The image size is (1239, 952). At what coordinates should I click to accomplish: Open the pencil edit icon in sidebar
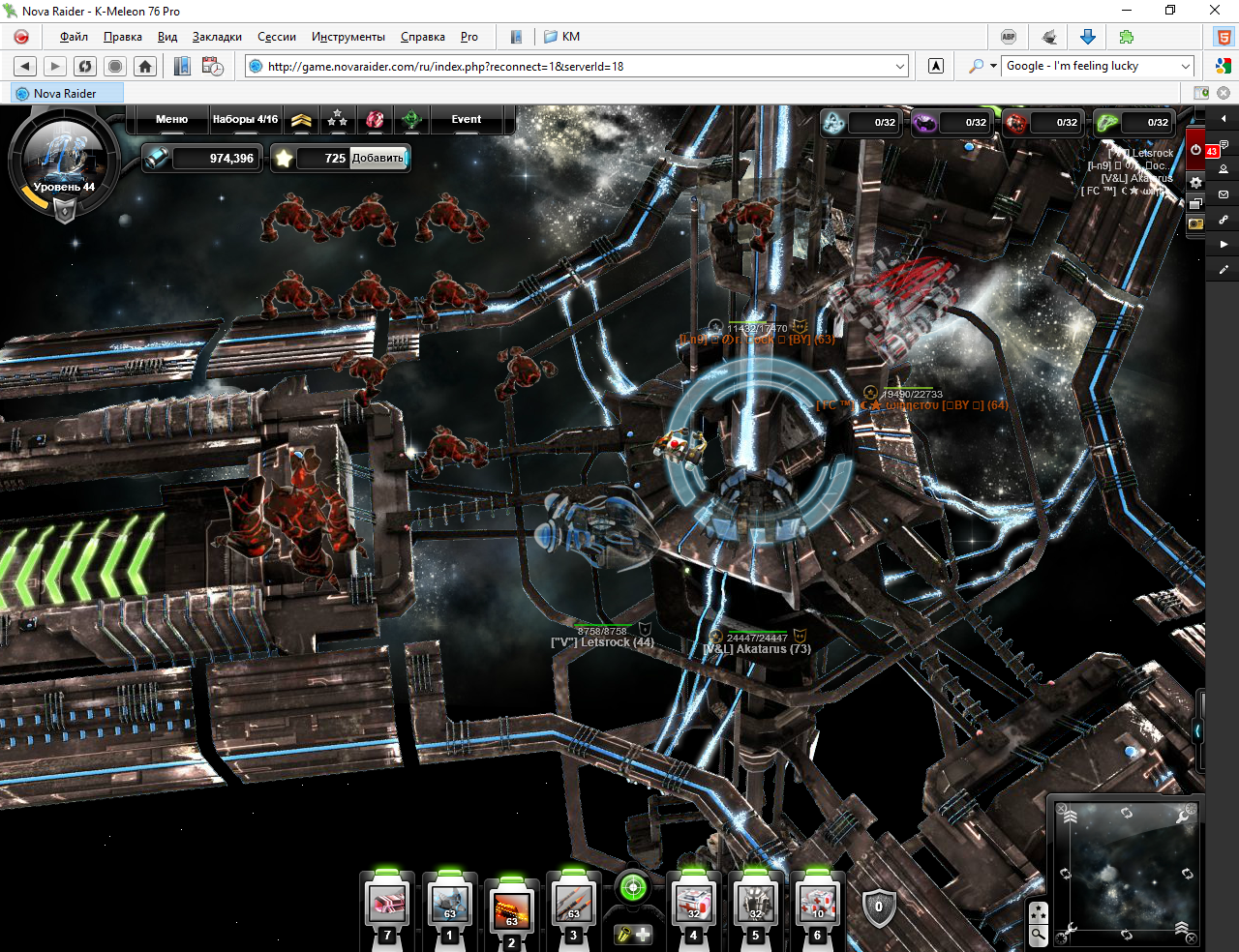tap(1224, 270)
